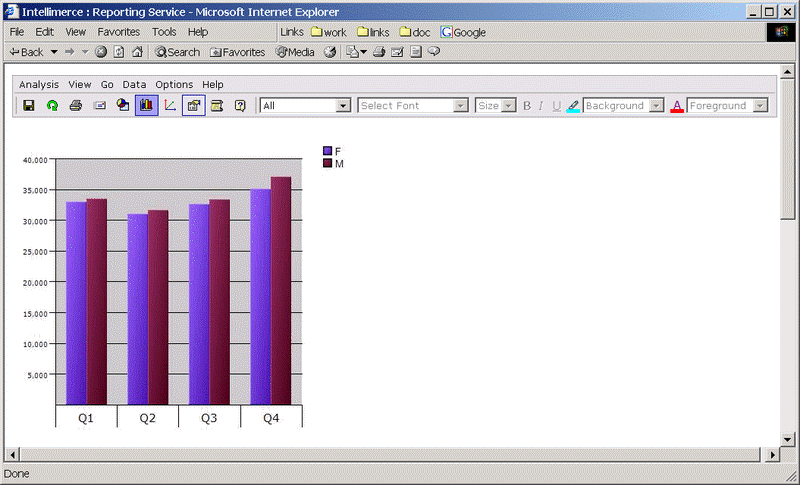Click the Q4 axis label
This screenshot has height=485, width=800.
pos(271,418)
